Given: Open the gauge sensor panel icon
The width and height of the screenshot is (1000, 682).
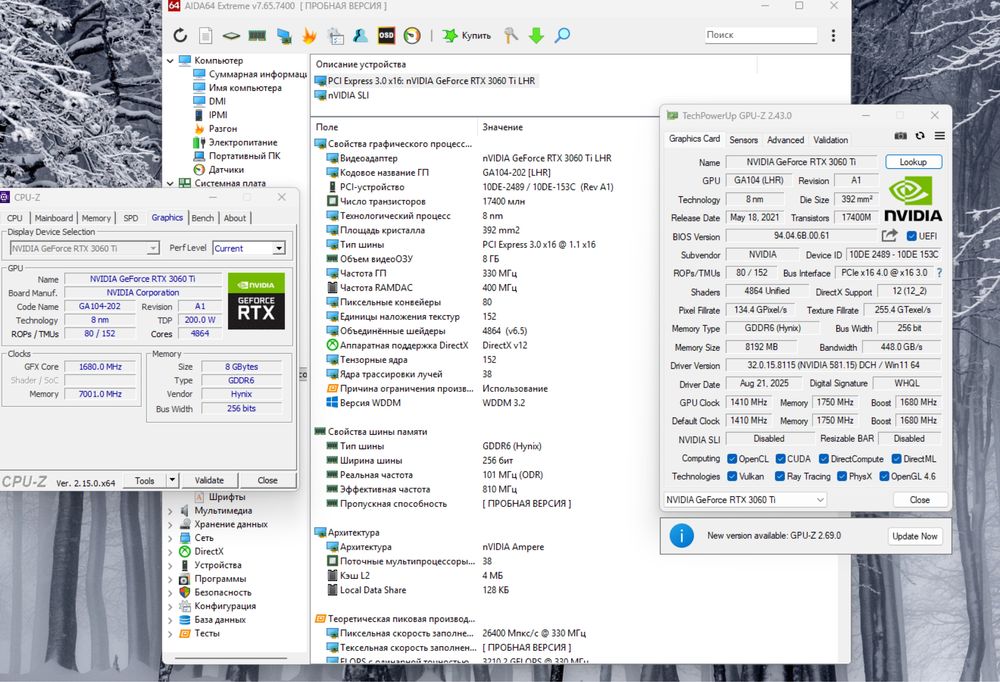Looking at the screenshot, I should 412,36.
